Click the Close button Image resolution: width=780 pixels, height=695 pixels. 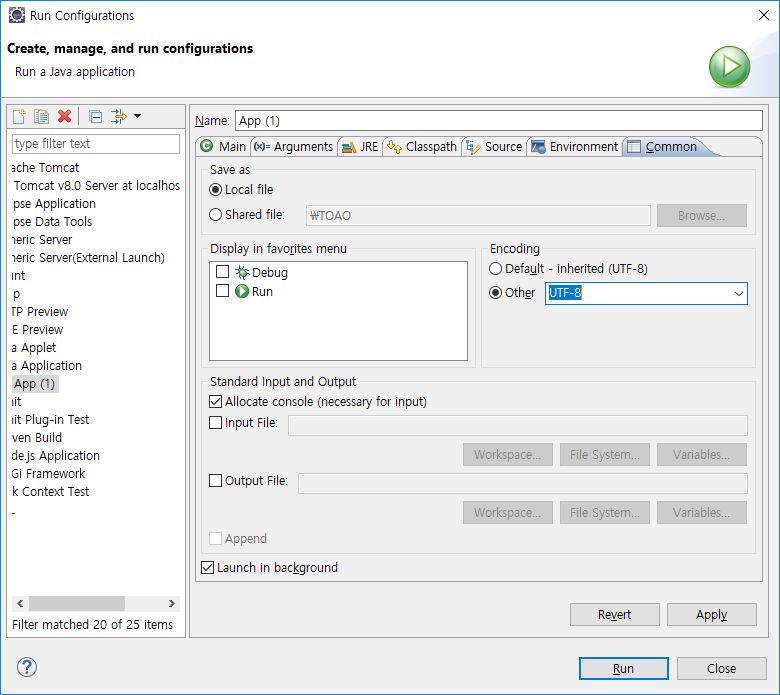click(x=721, y=668)
